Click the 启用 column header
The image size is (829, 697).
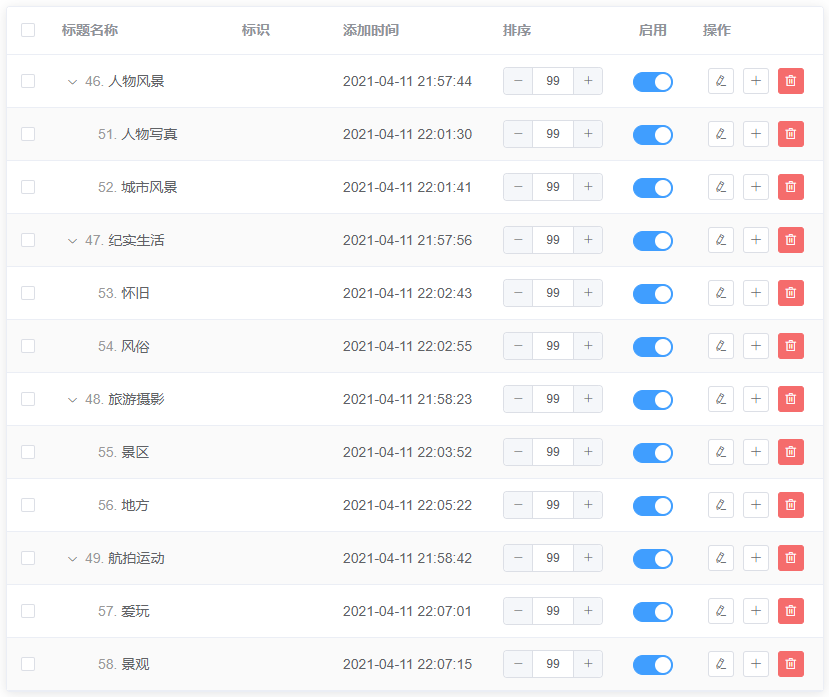pos(652,30)
